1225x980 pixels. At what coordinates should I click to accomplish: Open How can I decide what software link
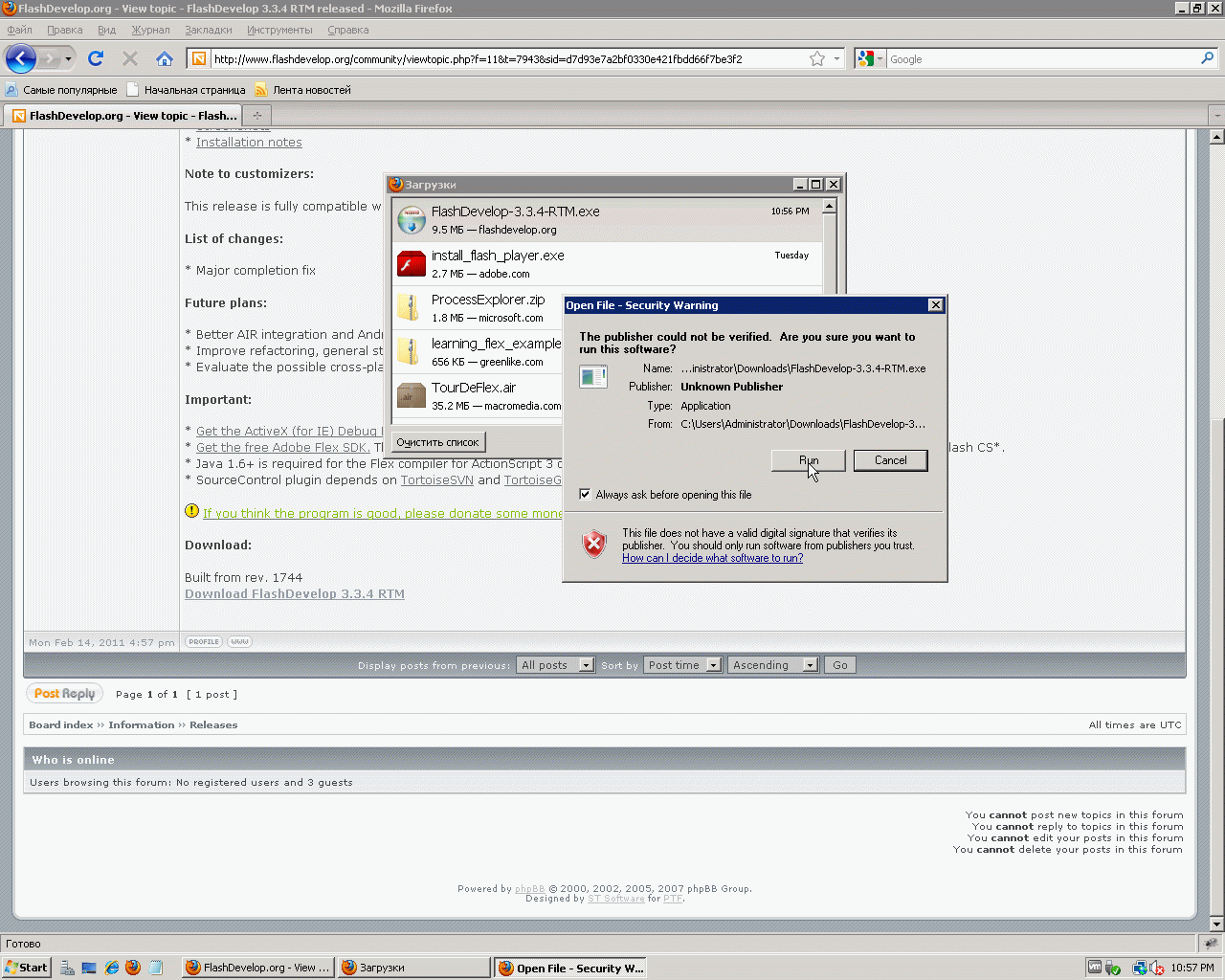pyautogui.click(x=713, y=558)
